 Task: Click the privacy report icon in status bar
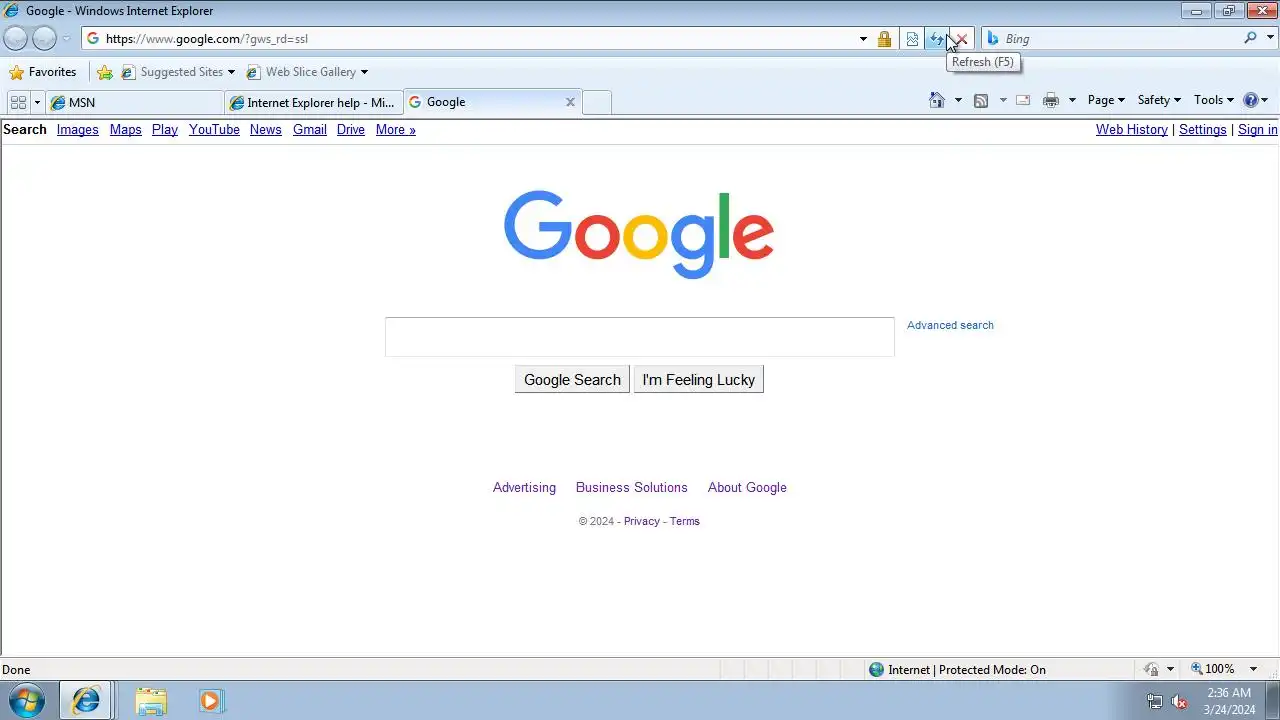(x=1151, y=670)
